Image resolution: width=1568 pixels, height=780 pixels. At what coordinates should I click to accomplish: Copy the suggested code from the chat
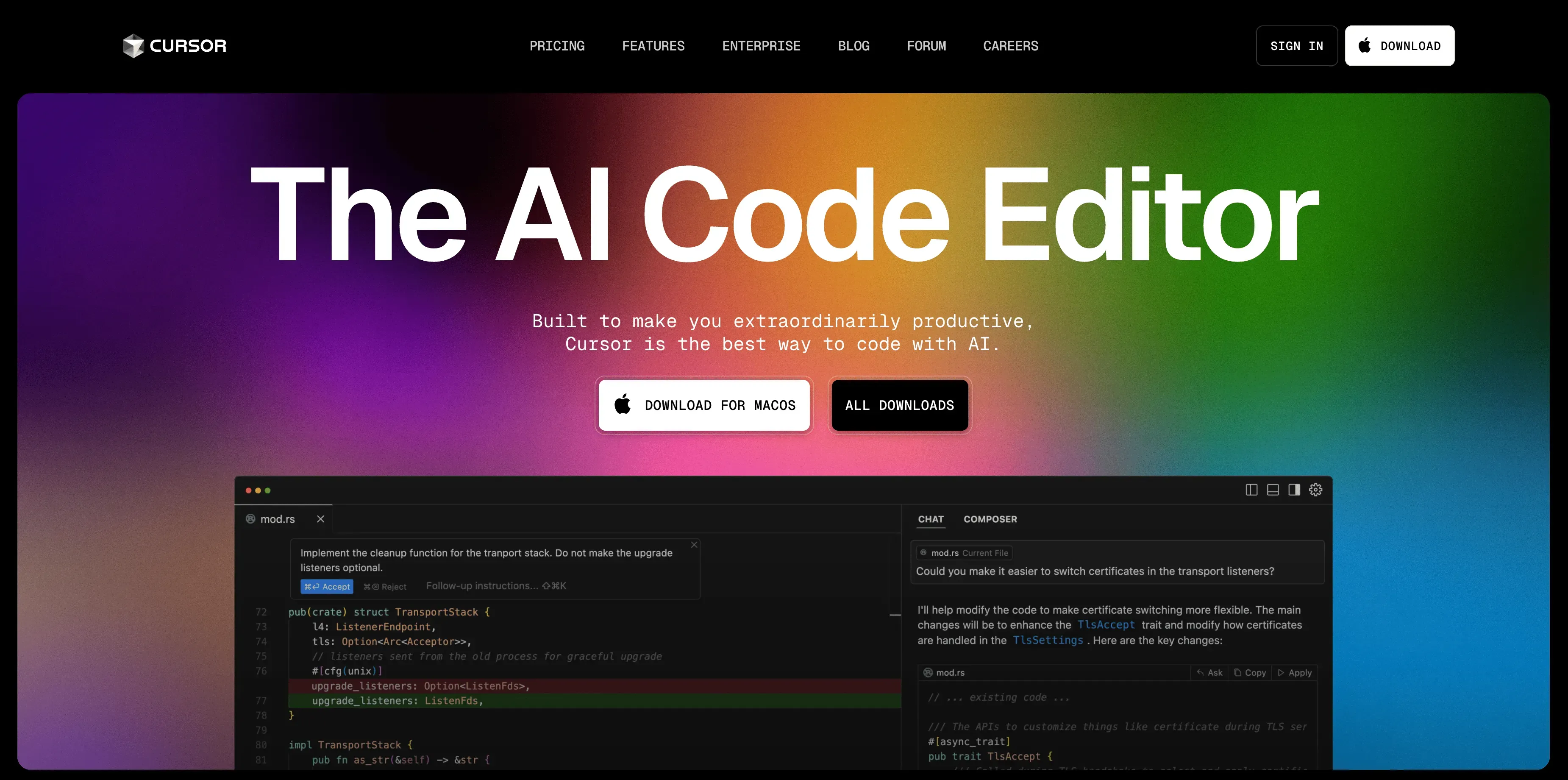pyautogui.click(x=1250, y=673)
